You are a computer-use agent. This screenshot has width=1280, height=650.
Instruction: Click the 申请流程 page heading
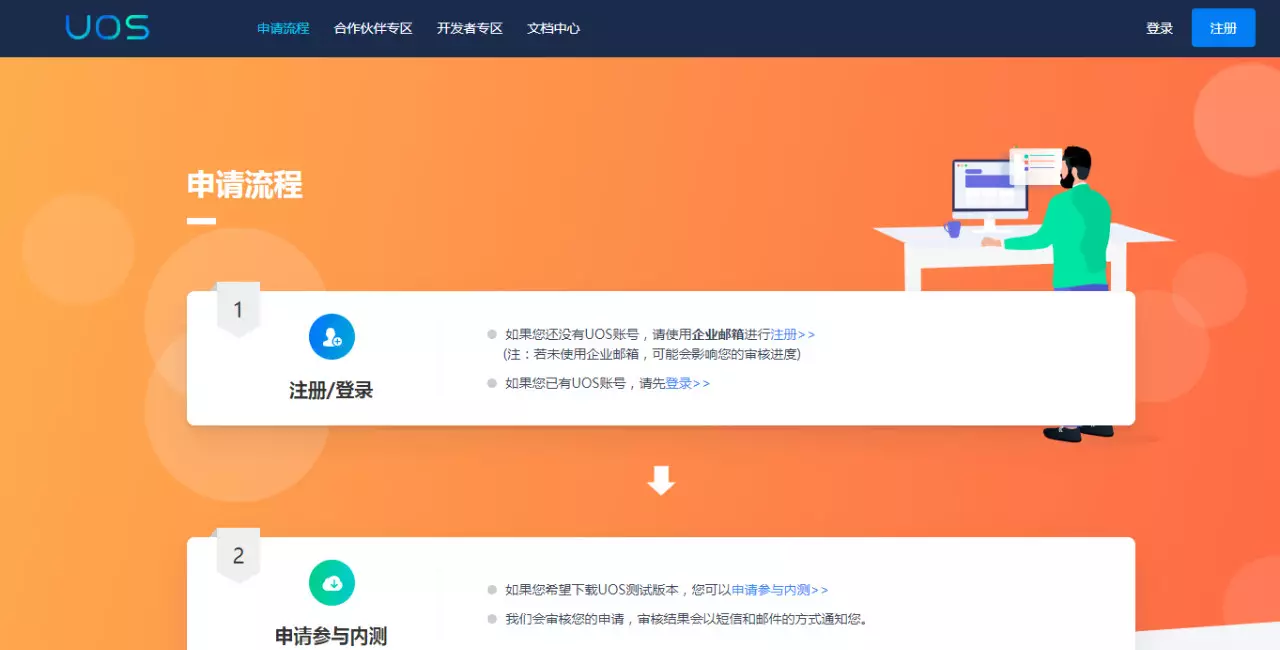[x=245, y=186]
